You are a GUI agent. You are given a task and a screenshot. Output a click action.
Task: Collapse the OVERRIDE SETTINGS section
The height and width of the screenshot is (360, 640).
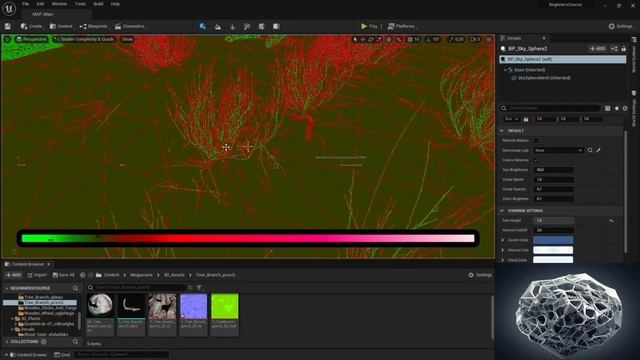[502, 211]
